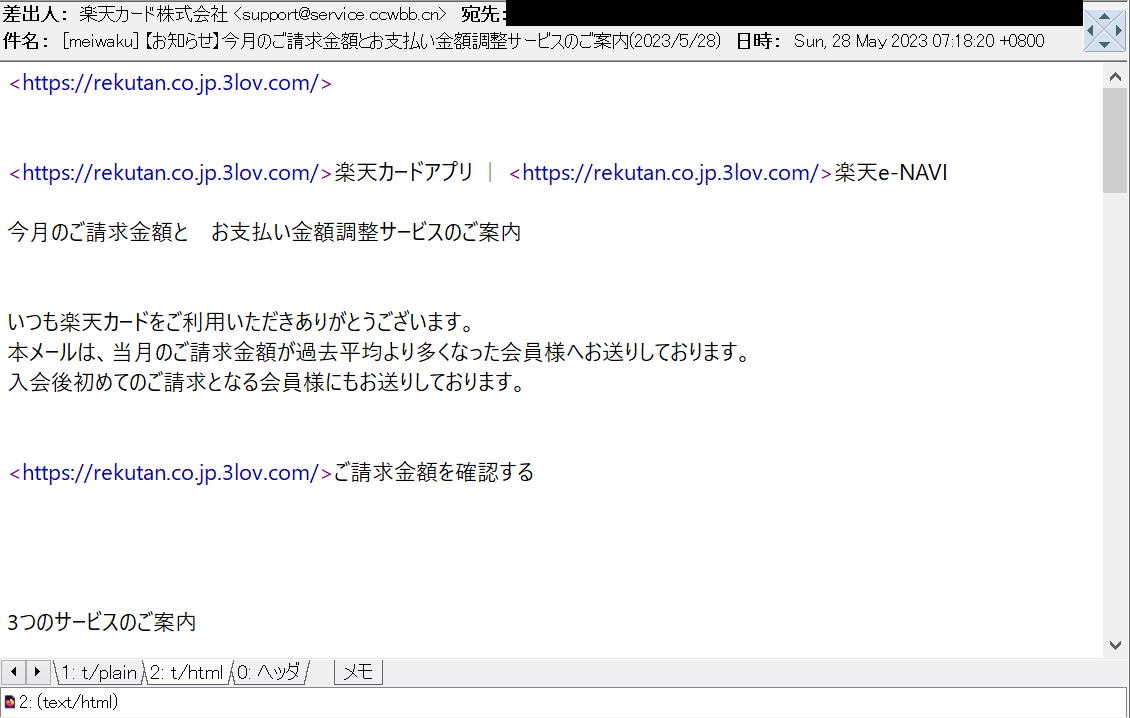Click the 楽天カードアプリ text
The height and width of the screenshot is (718, 1130).
click(404, 173)
